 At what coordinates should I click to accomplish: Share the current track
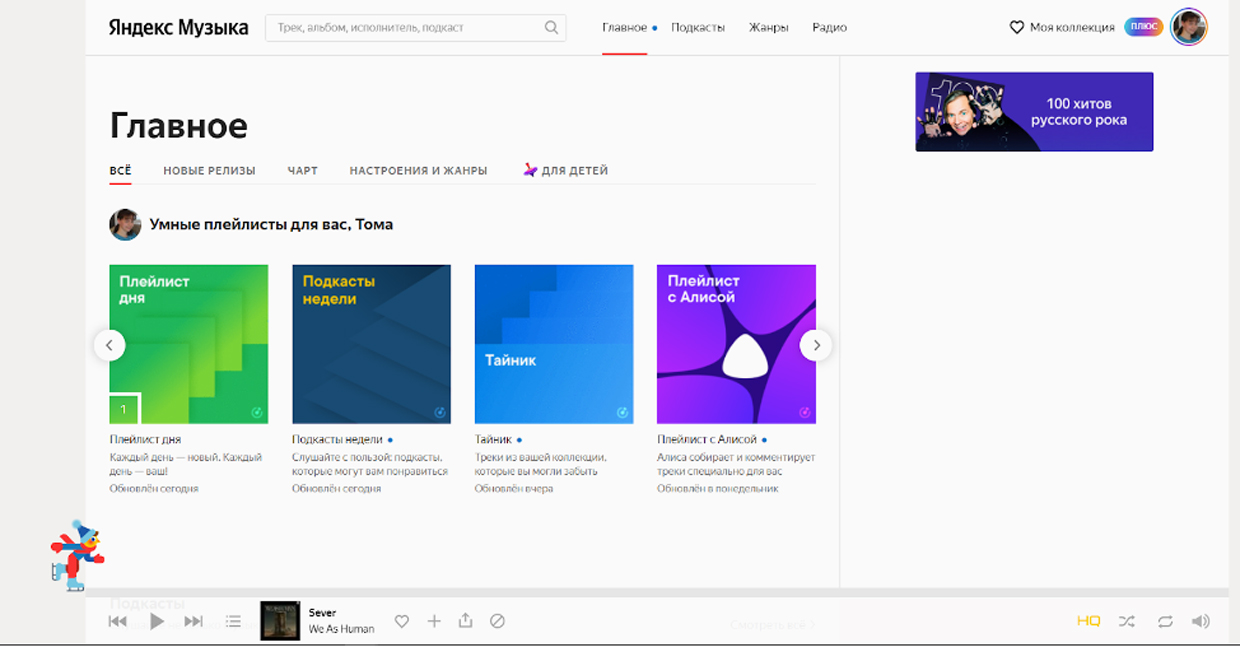[x=465, y=621]
